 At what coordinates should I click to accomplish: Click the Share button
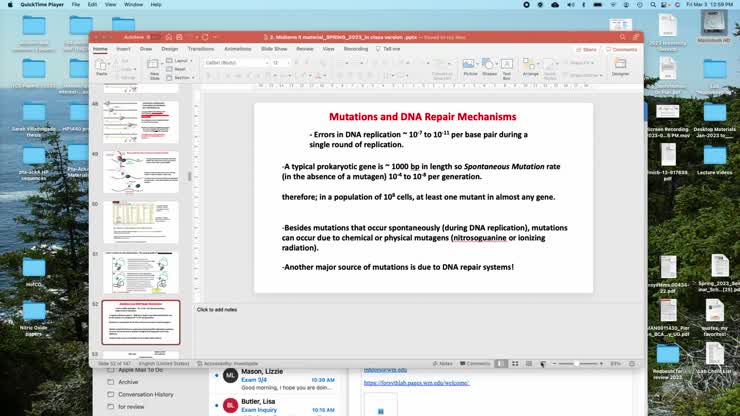pyautogui.click(x=586, y=49)
